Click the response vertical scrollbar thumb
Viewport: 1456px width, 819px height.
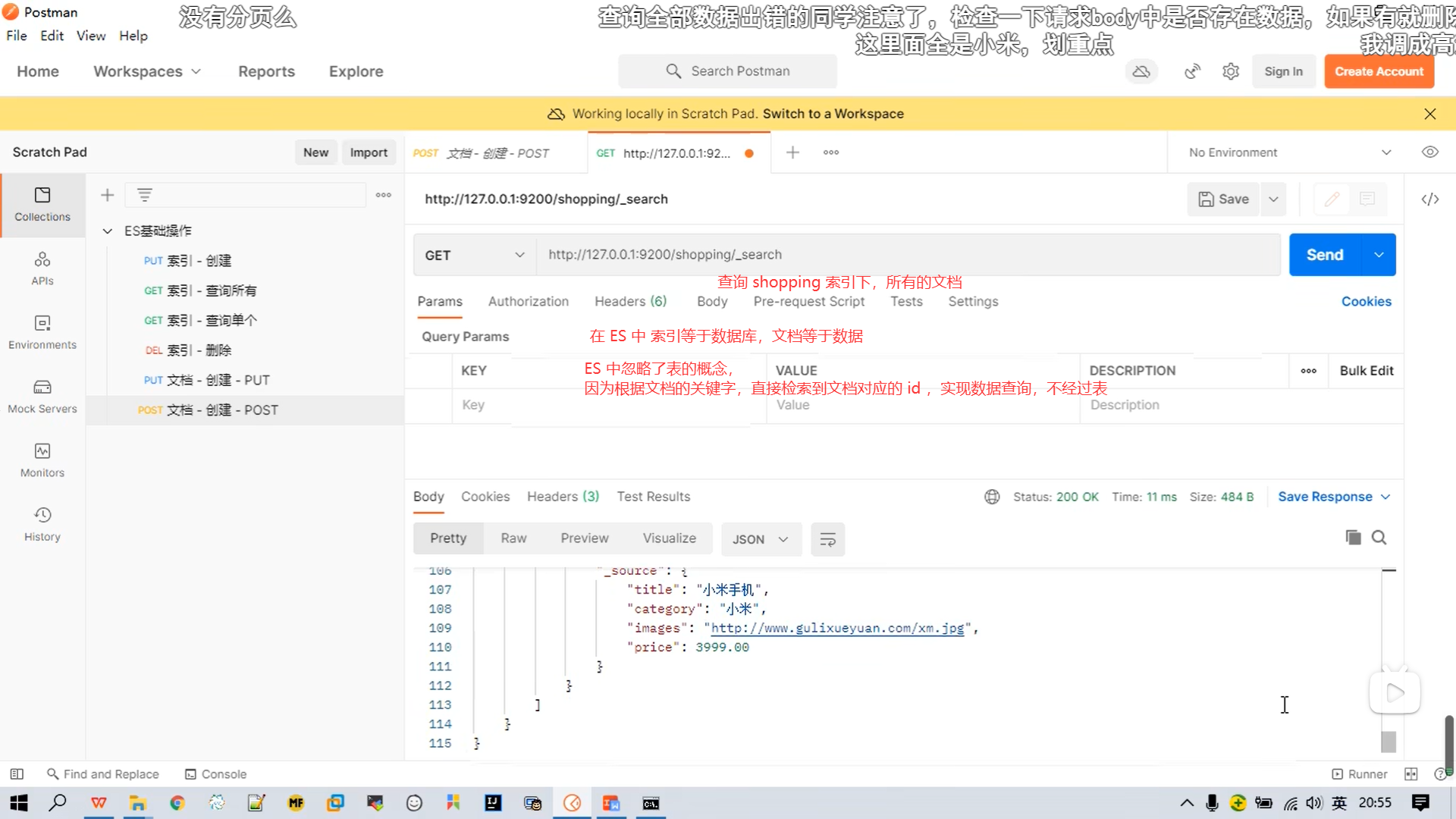[1389, 741]
